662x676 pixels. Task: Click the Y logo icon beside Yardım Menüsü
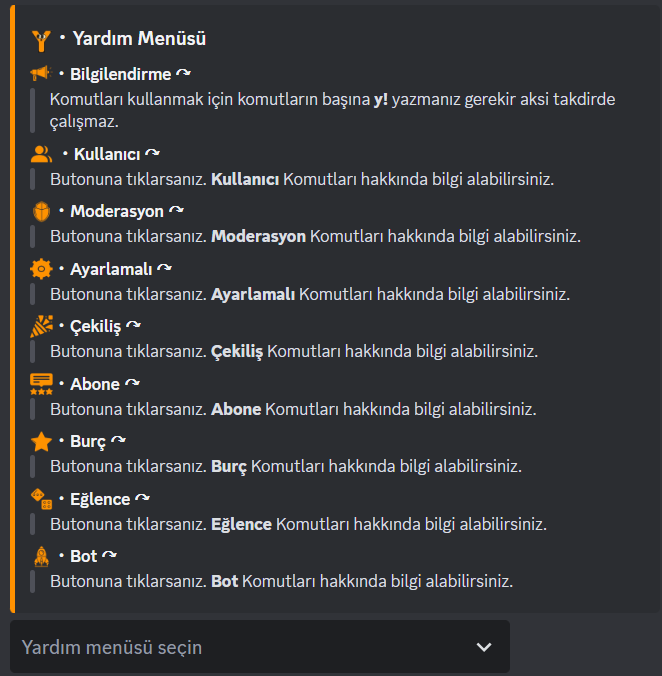click(41, 41)
